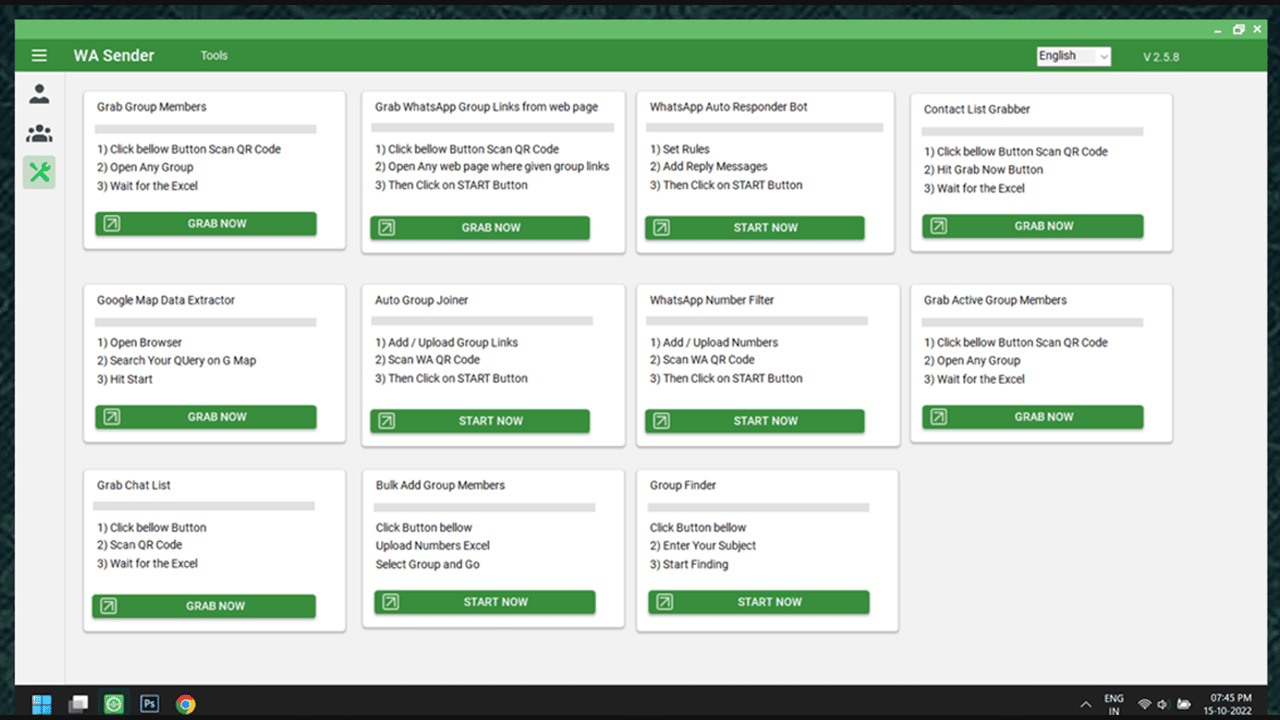The width and height of the screenshot is (1280, 720).
Task: Click GRAB NOW under Grab Group Members
Action: [x=206, y=224]
